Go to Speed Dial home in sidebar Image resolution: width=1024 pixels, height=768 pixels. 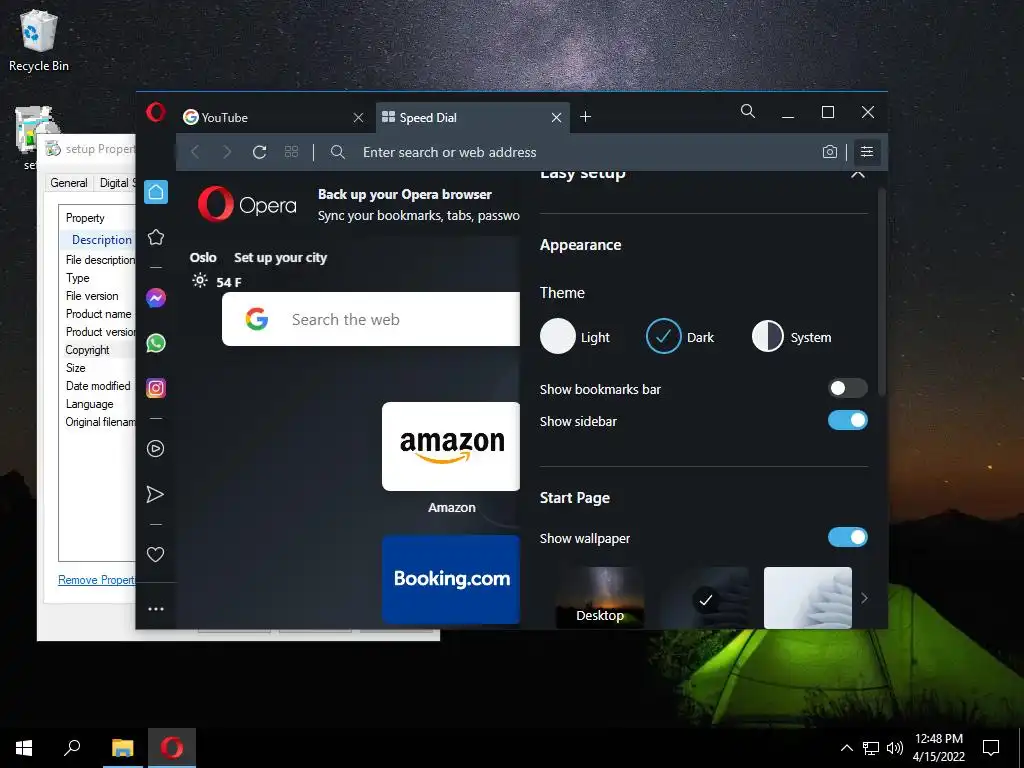pos(155,192)
